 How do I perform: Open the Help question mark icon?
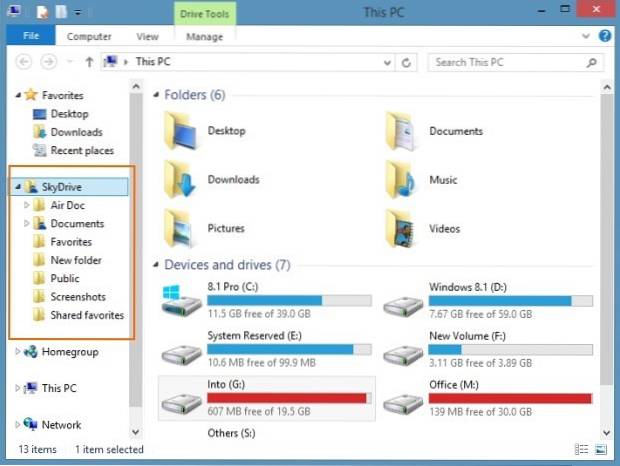click(x=605, y=37)
